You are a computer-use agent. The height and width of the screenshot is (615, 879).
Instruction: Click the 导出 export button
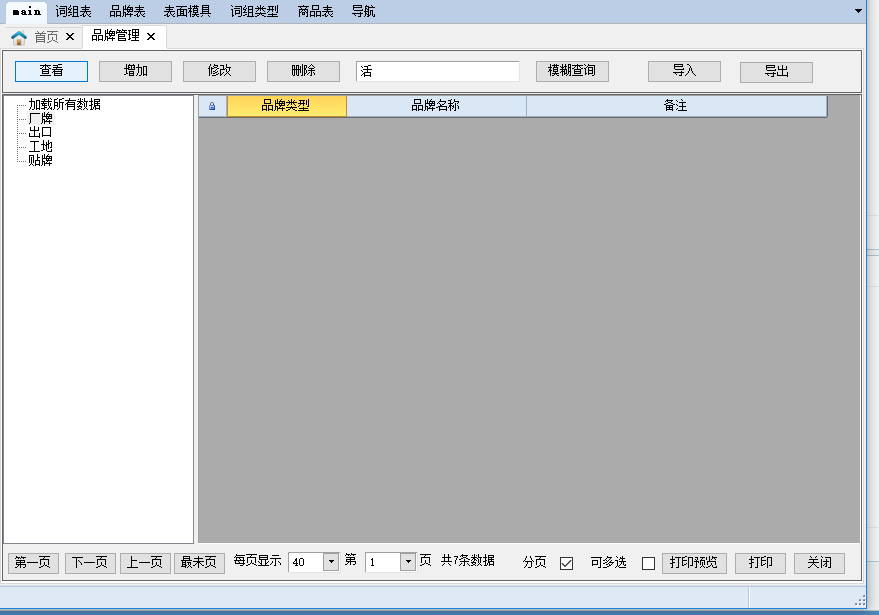(x=776, y=72)
